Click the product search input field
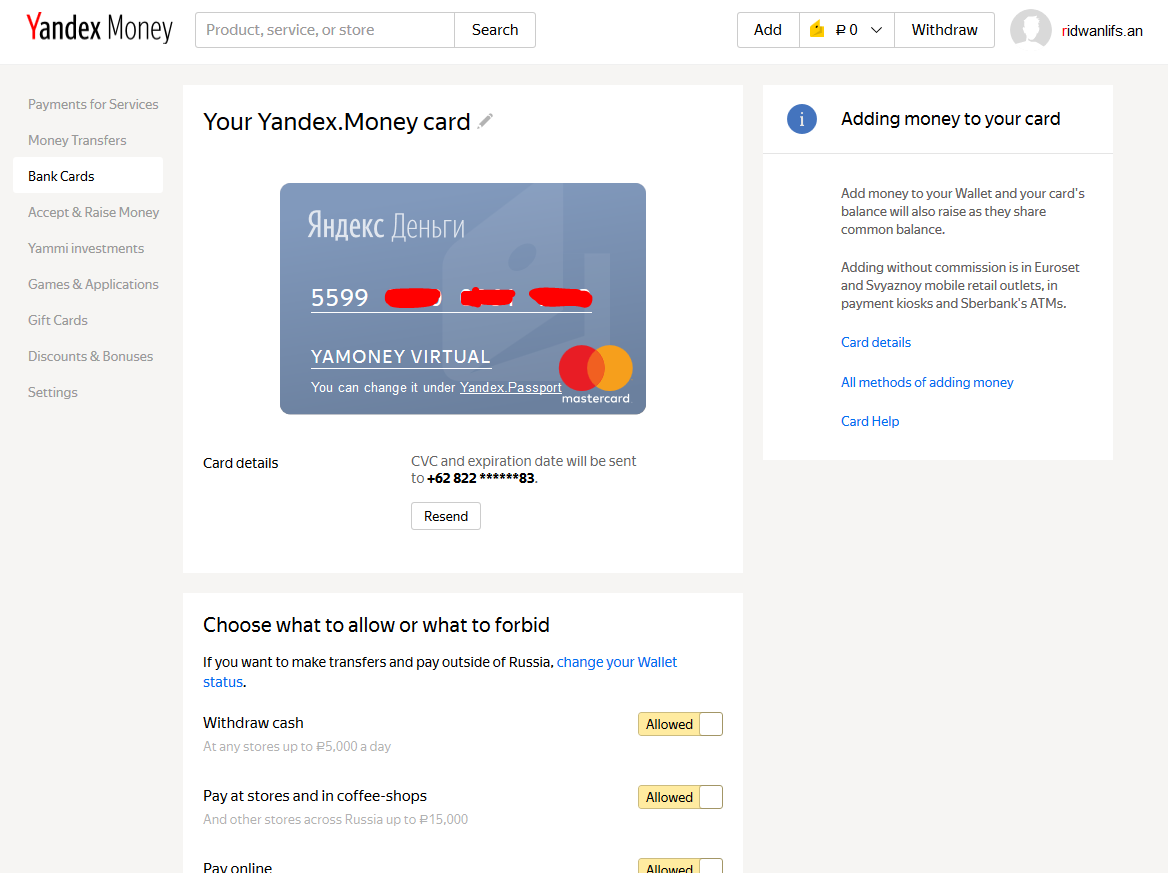Viewport: 1168px width, 873px height. tap(325, 30)
